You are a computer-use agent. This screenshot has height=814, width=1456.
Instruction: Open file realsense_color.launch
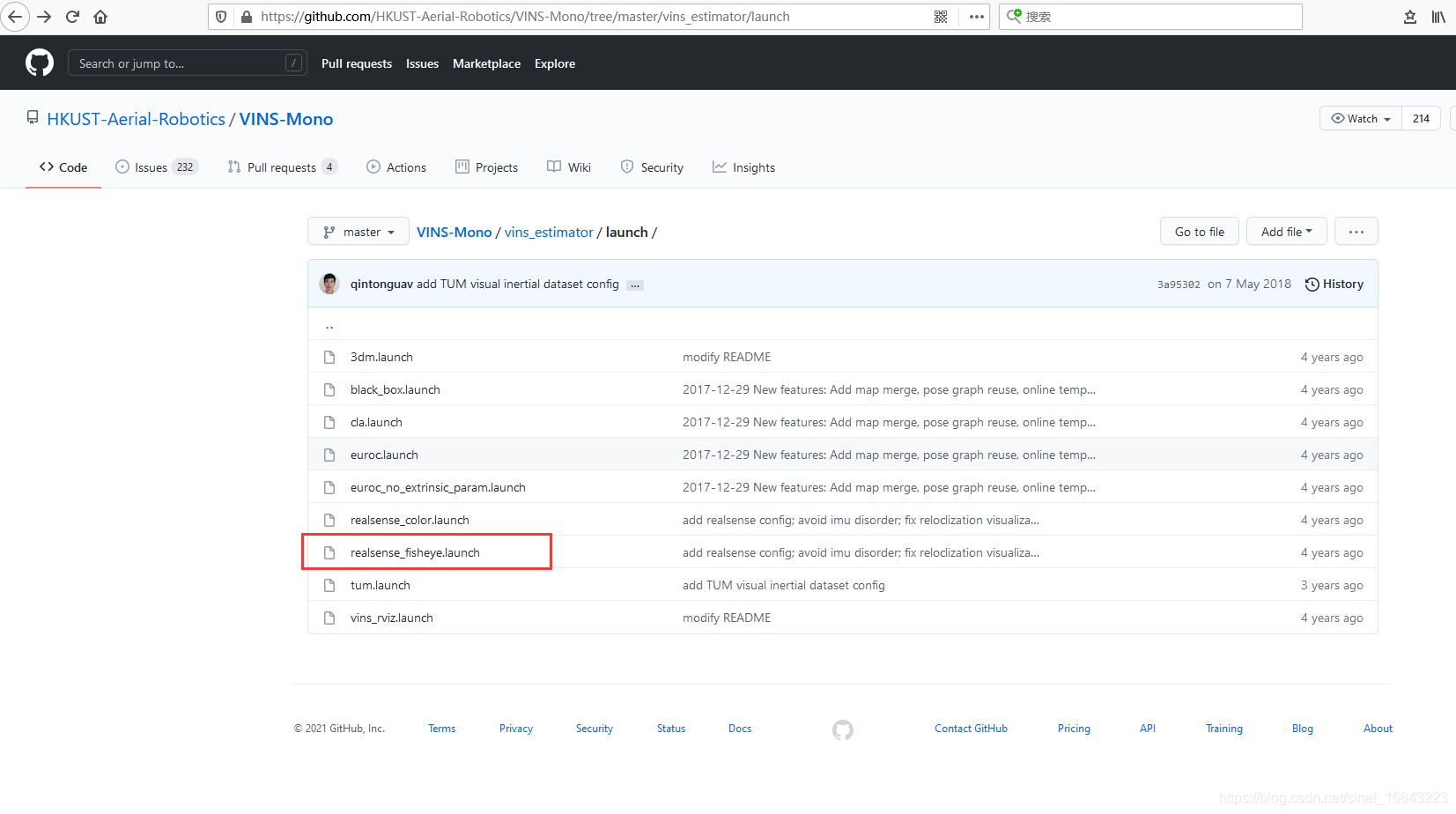click(x=410, y=520)
